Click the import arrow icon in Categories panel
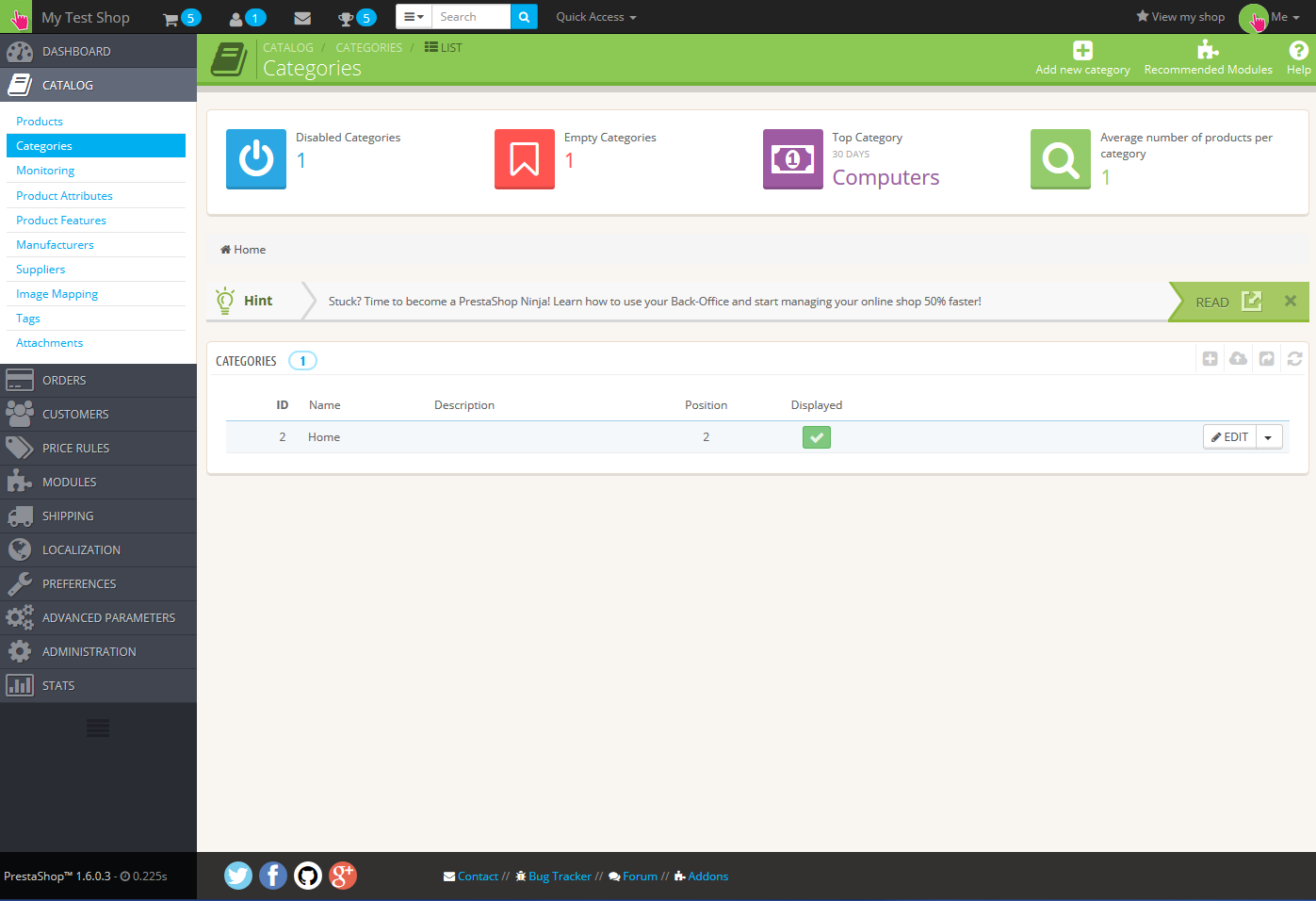This screenshot has height=901, width=1316. pos(1267,359)
